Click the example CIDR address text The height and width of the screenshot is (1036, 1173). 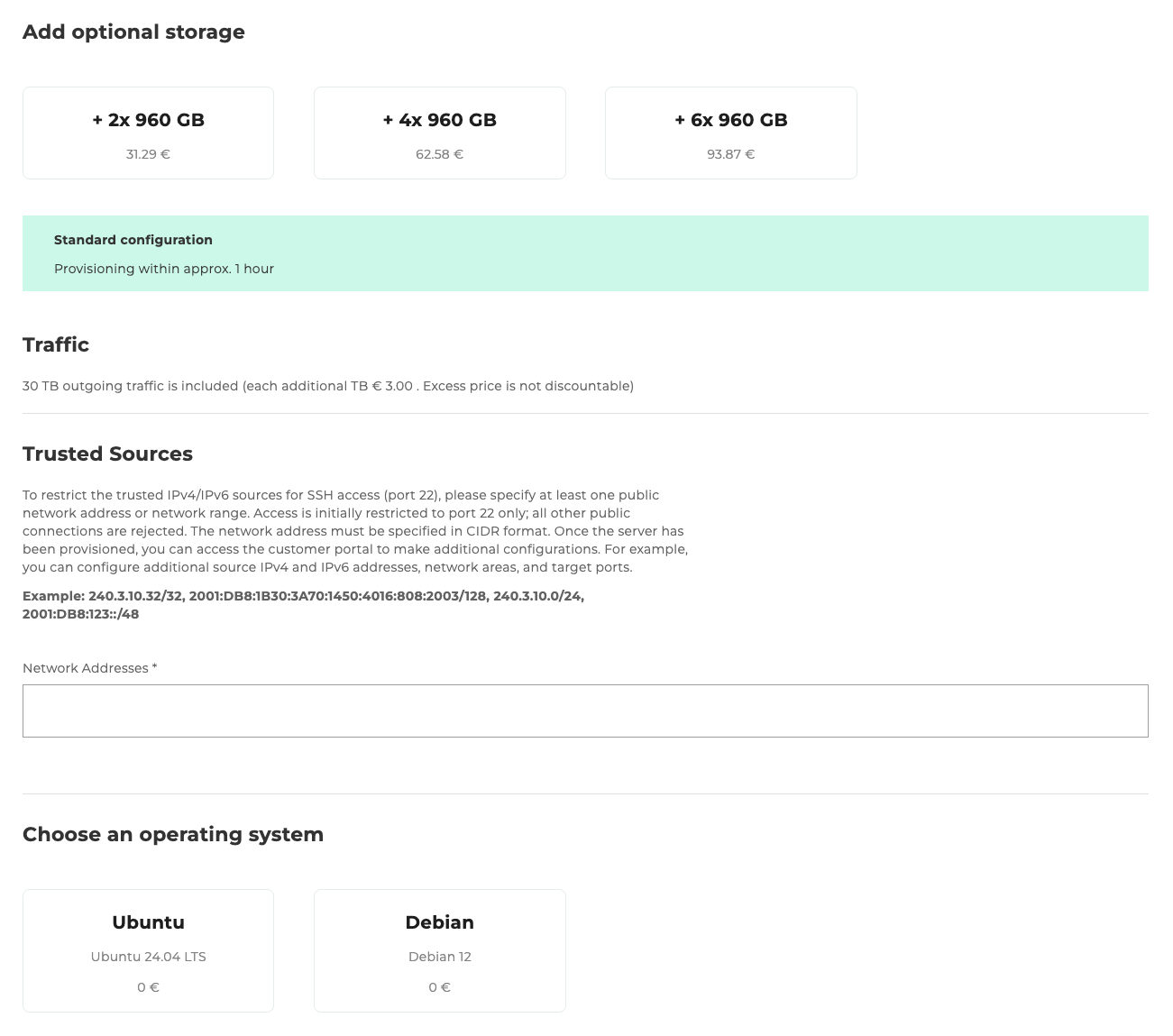click(x=303, y=604)
